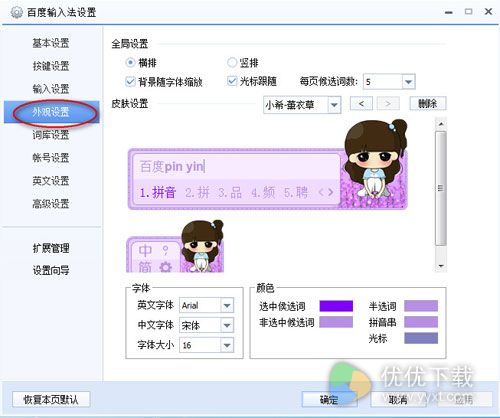Open 扩展管理 section

point(51,248)
